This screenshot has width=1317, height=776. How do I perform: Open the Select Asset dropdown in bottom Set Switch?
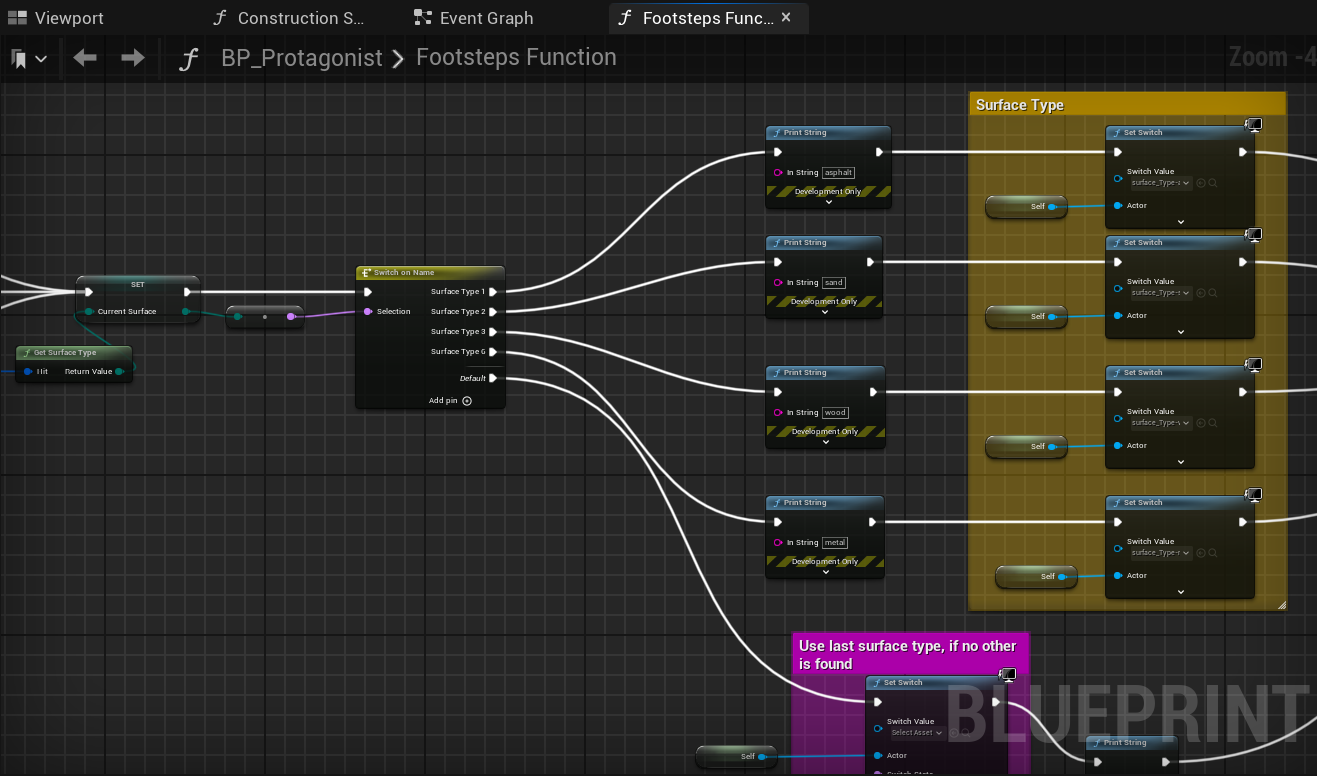915,733
